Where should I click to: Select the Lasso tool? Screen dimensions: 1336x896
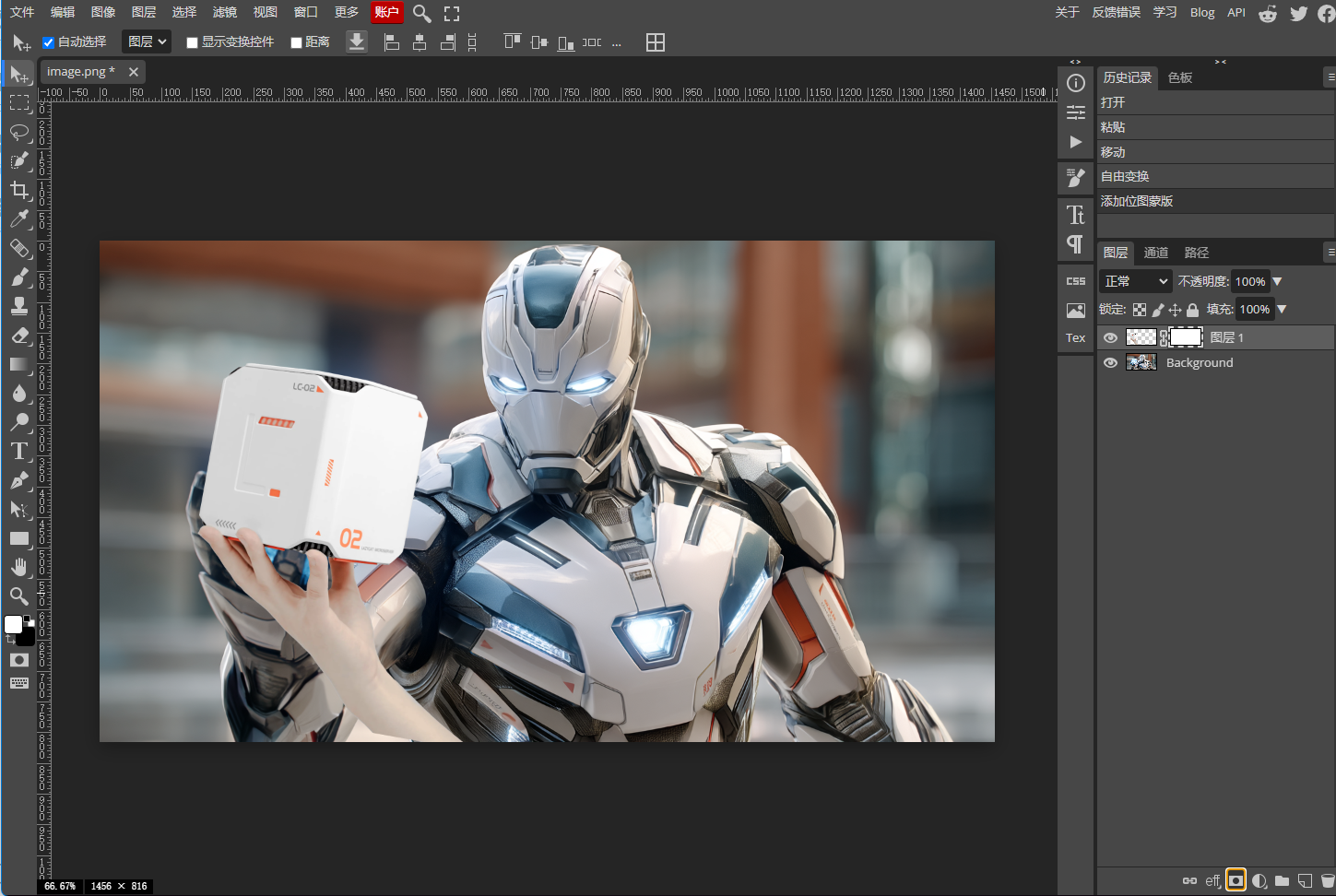click(x=19, y=132)
